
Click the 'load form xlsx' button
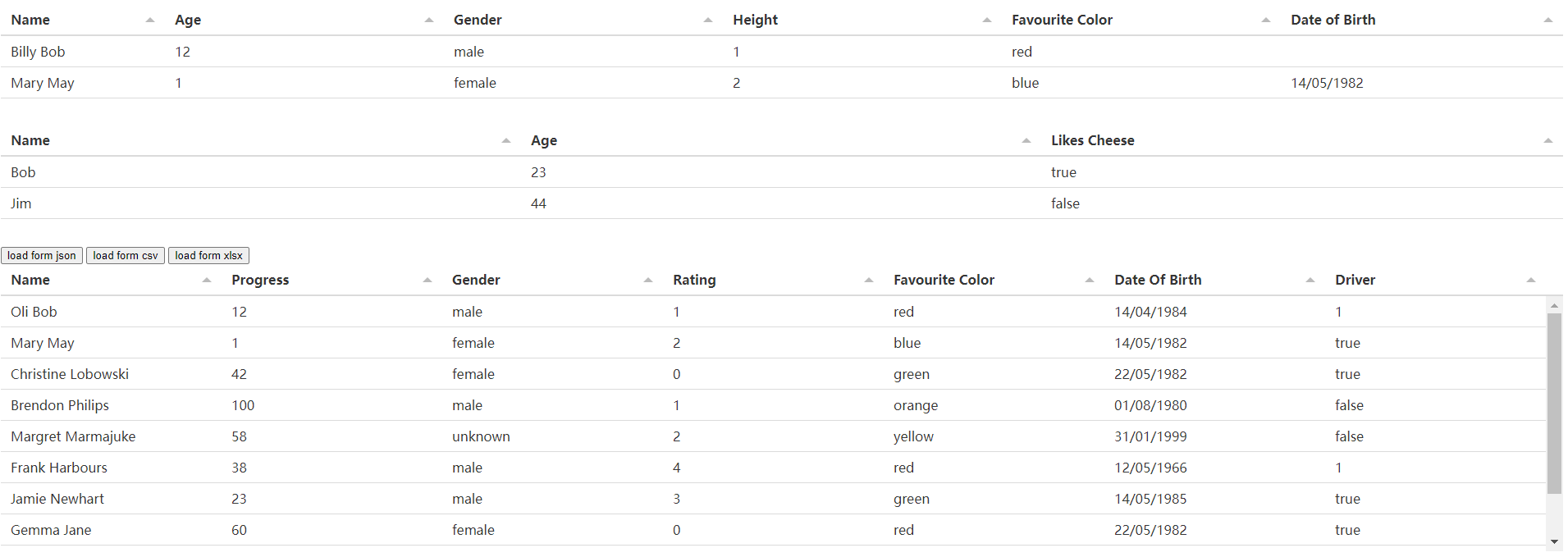point(208,256)
